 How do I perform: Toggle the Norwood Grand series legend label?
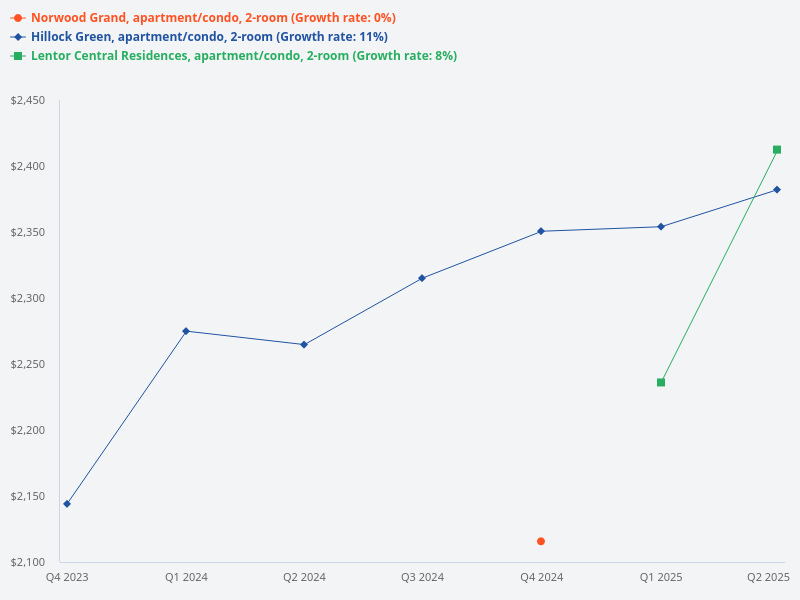point(213,18)
